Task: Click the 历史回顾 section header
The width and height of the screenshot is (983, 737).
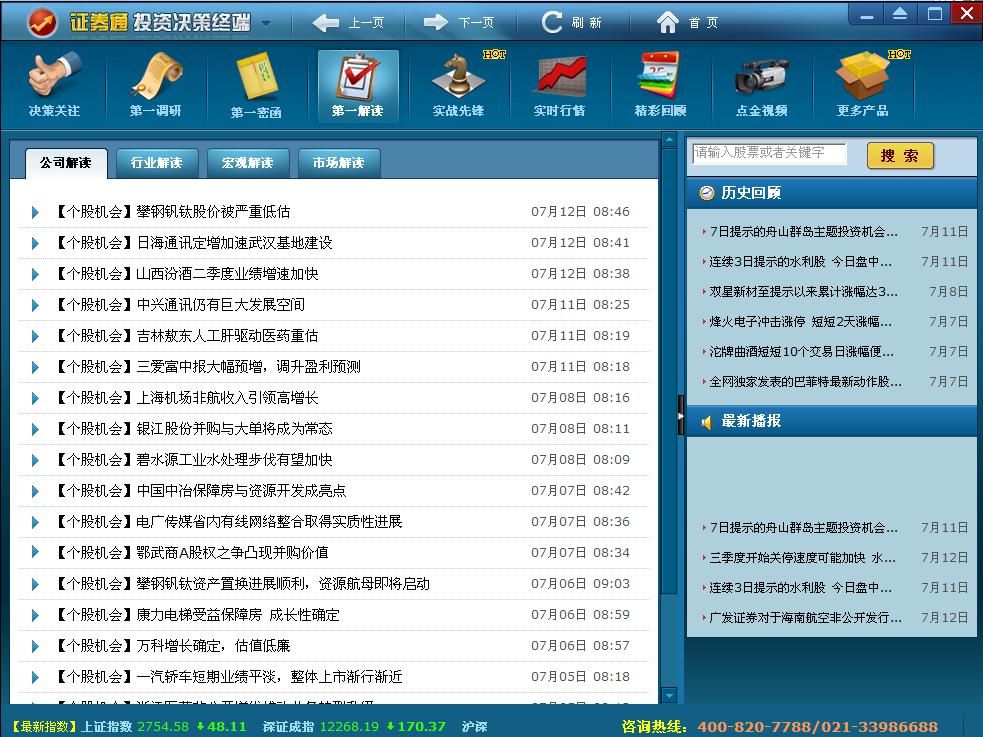Action: pyautogui.click(x=831, y=193)
